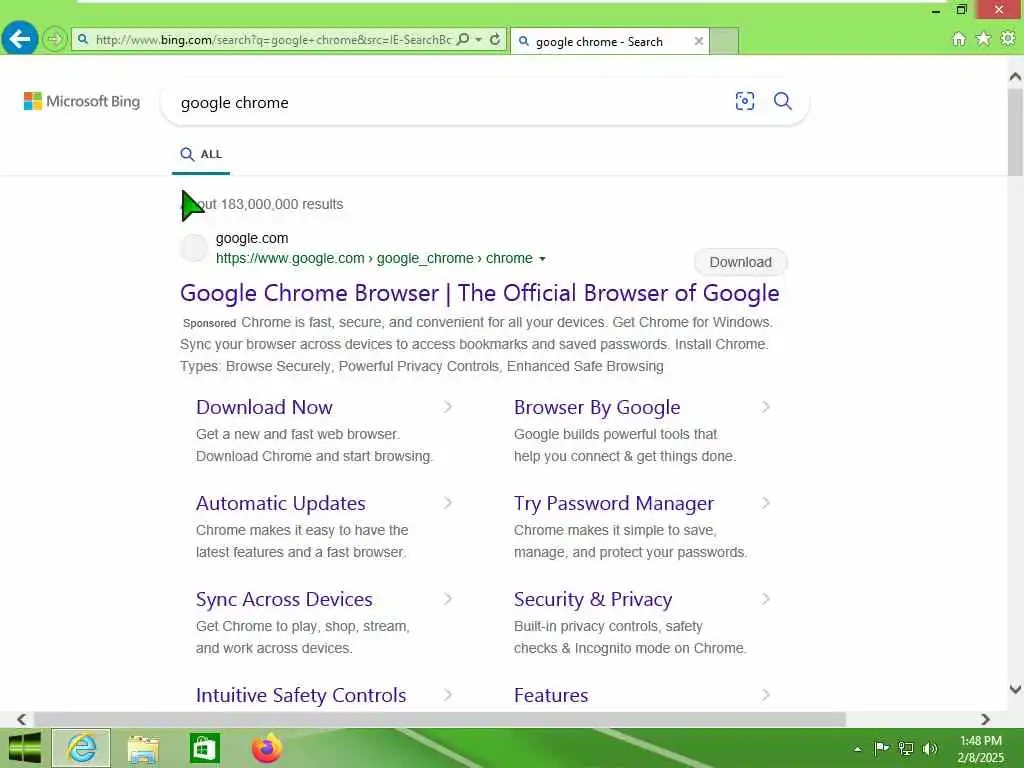The height and width of the screenshot is (768, 1024).
Task: Click Internet Explorer on the taskbar
Action: click(x=82, y=748)
